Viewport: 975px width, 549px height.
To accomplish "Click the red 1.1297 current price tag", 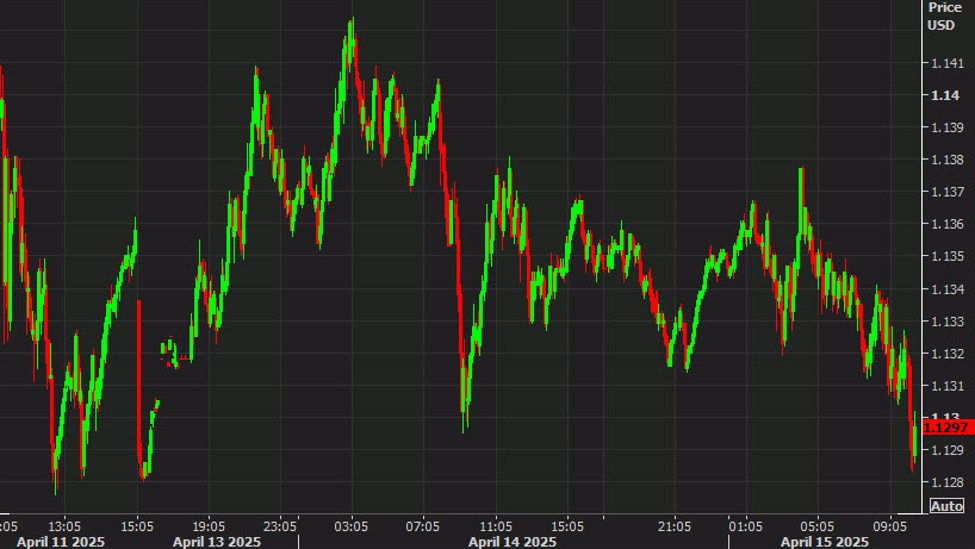I will 948,428.
